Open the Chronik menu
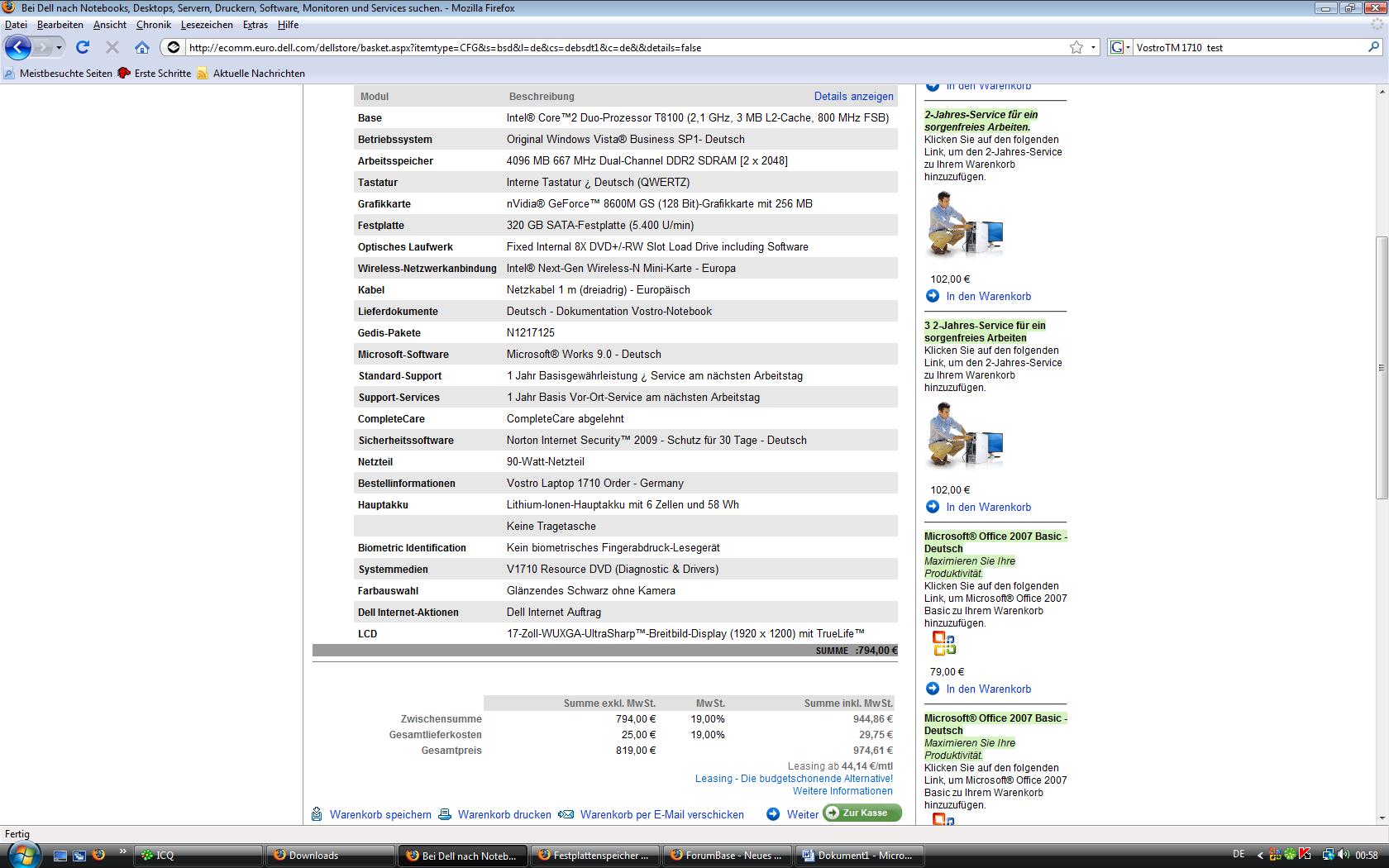1389x868 pixels. [154, 25]
